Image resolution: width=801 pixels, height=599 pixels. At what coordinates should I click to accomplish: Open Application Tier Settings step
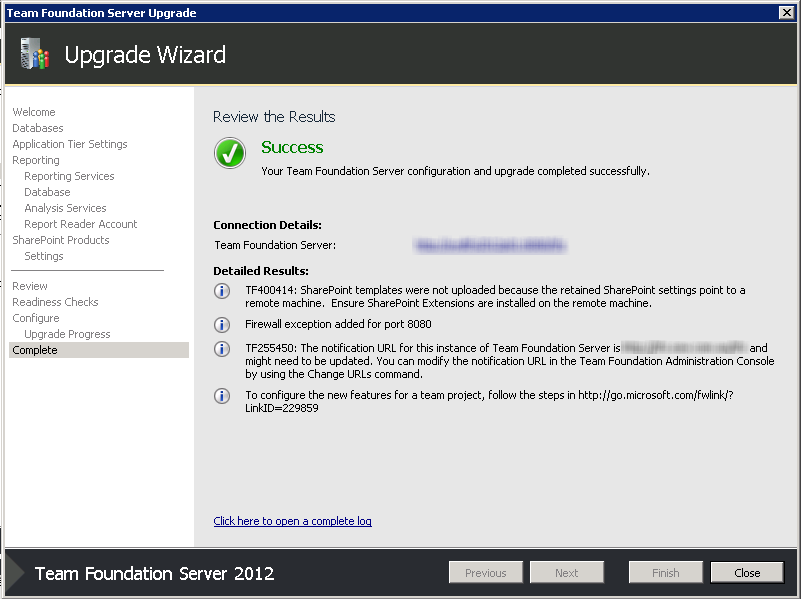click(70, 144)
